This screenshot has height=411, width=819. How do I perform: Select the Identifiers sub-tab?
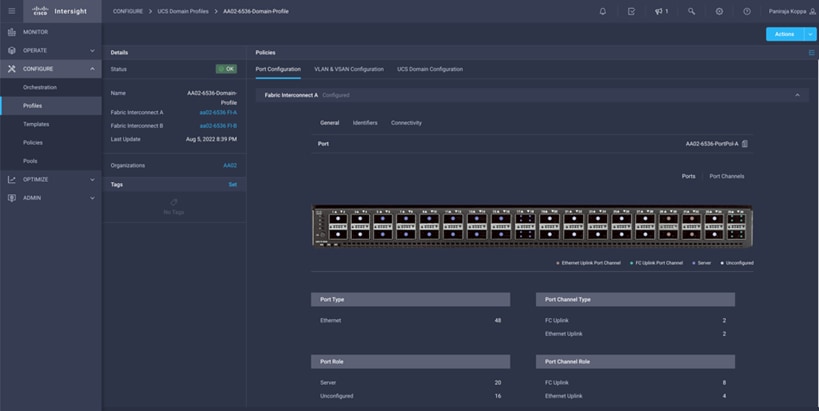coord(365,123)
